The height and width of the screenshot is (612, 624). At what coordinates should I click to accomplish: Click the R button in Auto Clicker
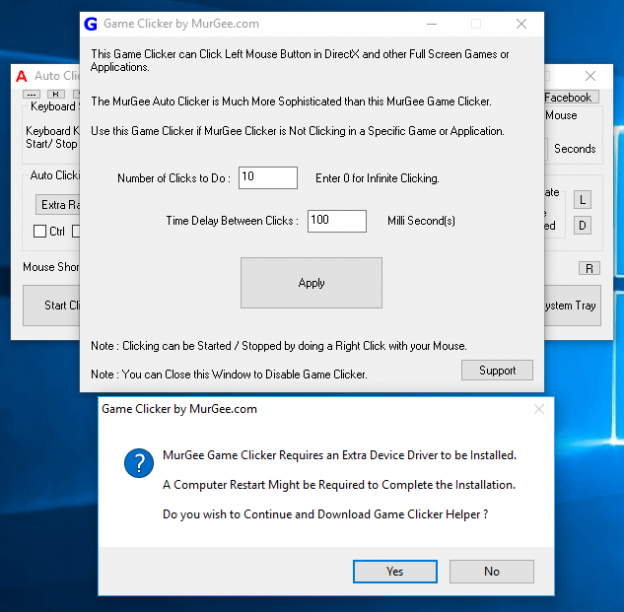[589, 269]
